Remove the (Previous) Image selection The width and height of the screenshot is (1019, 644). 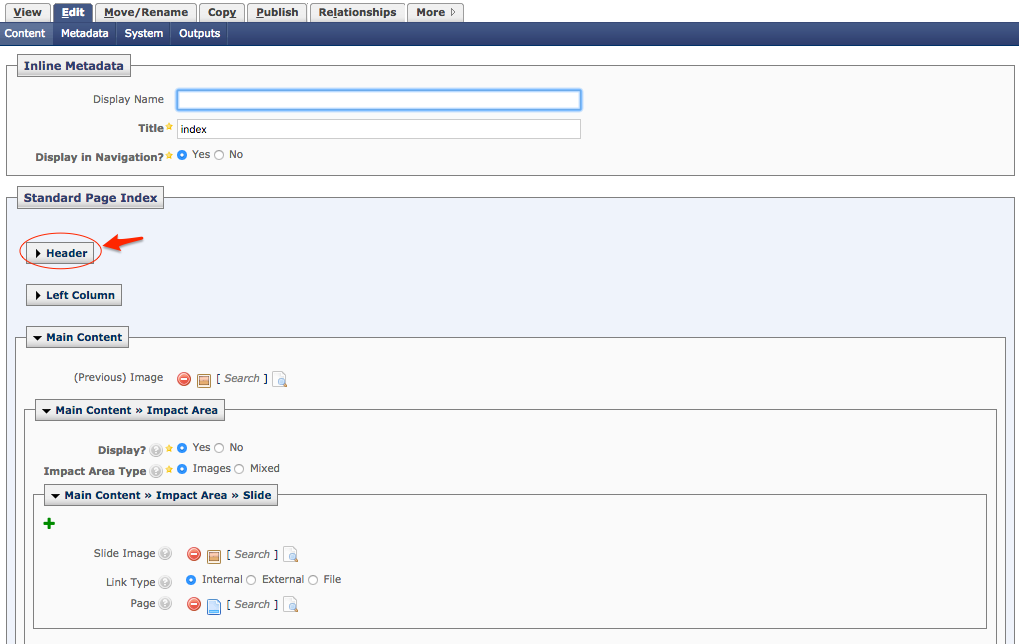coord(184,379)
